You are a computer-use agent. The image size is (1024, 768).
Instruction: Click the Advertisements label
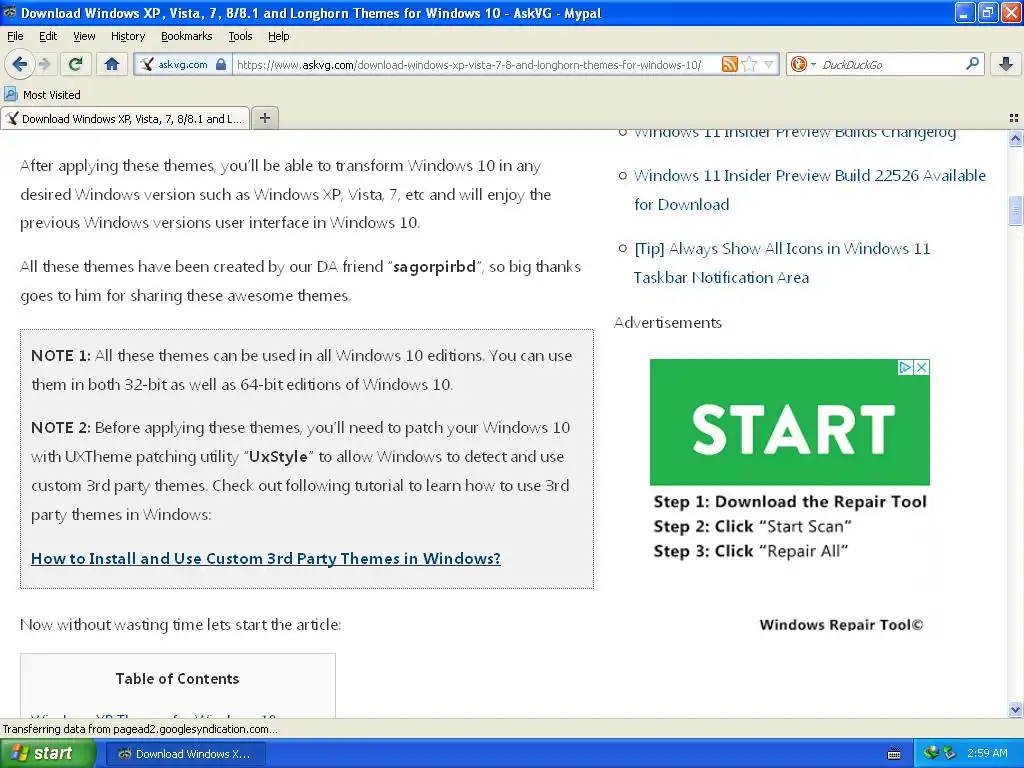point(667,323)
